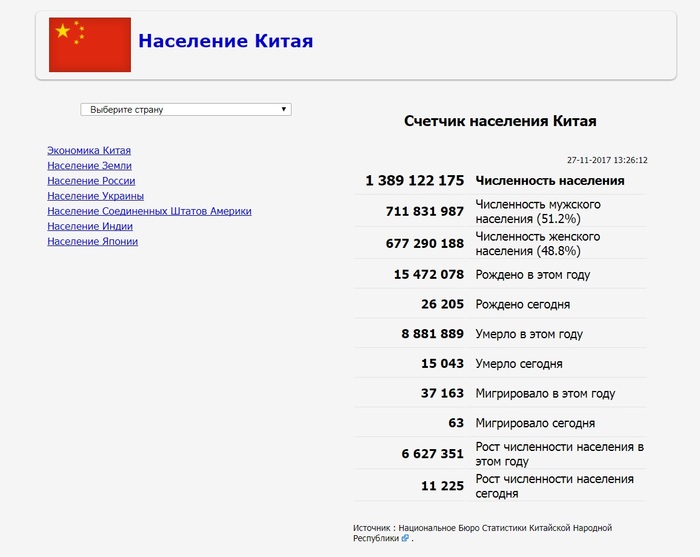Image resolution: width=700 pixels, height=557 pixels.
Task: Click the 'Рождено в этом году' label
Action: (x=533, y=275)
